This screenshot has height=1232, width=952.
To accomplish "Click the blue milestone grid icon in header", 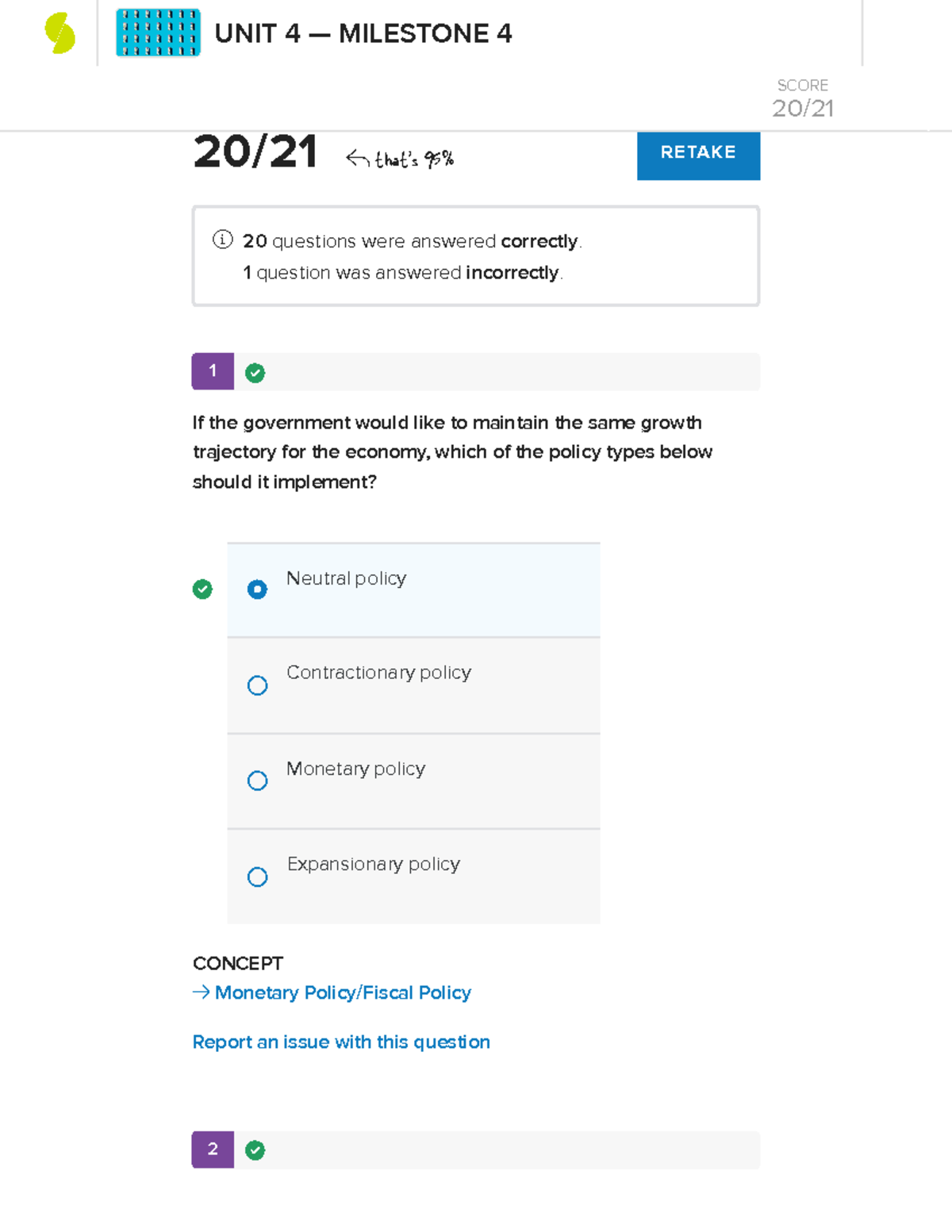I will (x=157, y=33).
